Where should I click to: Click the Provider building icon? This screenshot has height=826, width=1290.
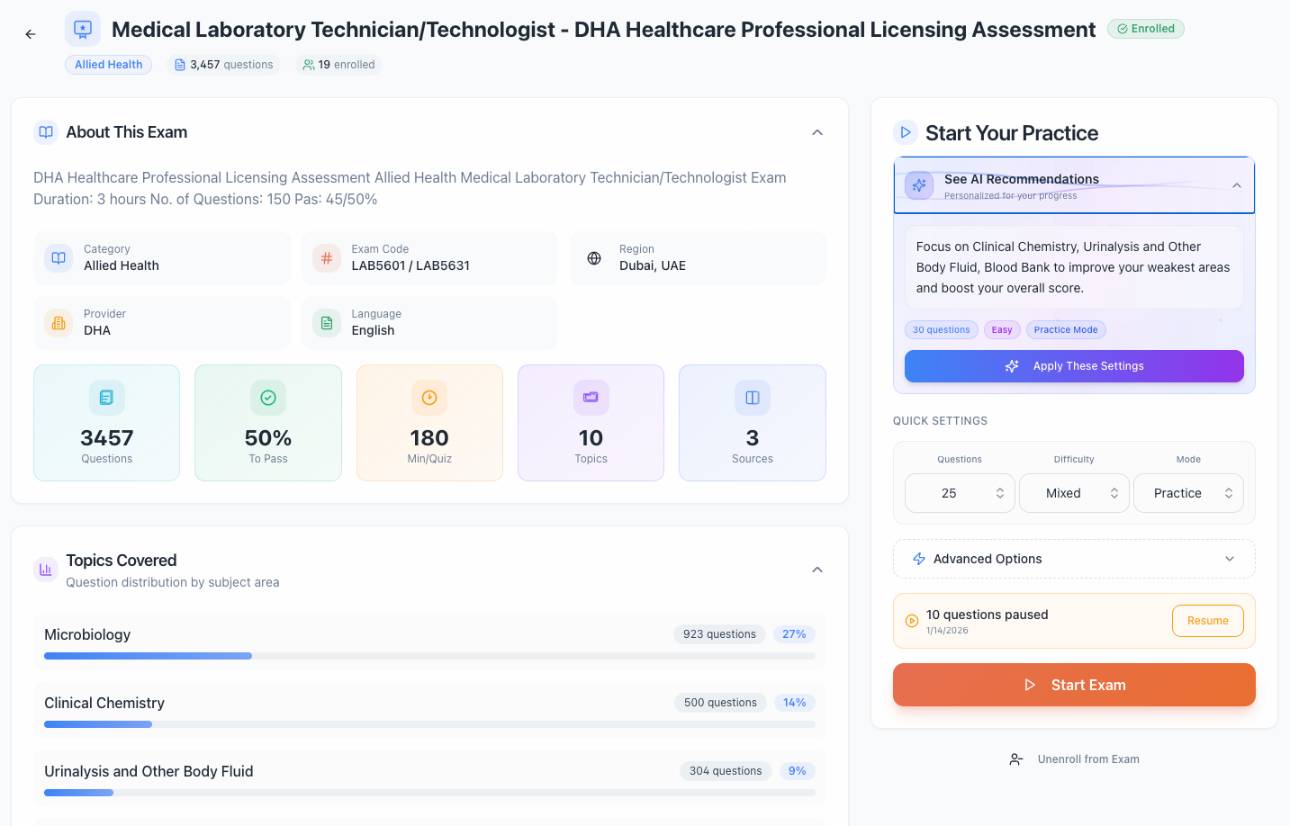pos(58,323)
